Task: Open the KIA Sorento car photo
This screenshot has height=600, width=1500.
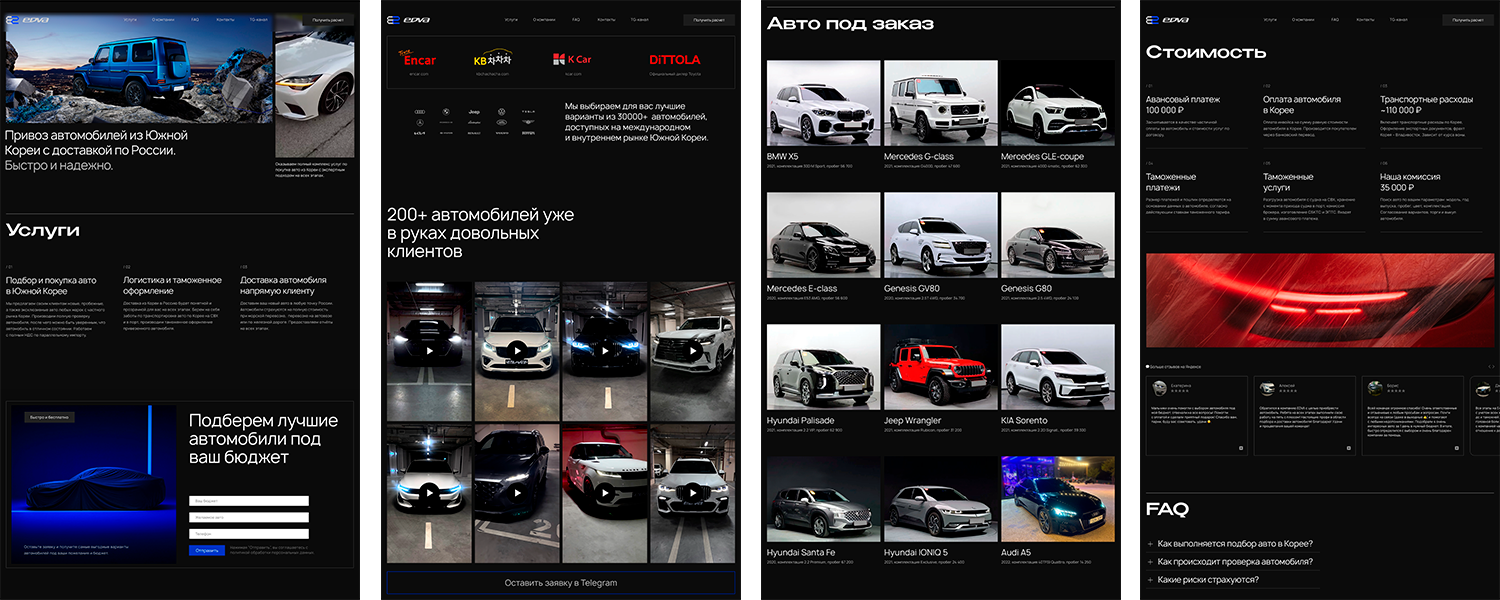Action: [1057, 367]
